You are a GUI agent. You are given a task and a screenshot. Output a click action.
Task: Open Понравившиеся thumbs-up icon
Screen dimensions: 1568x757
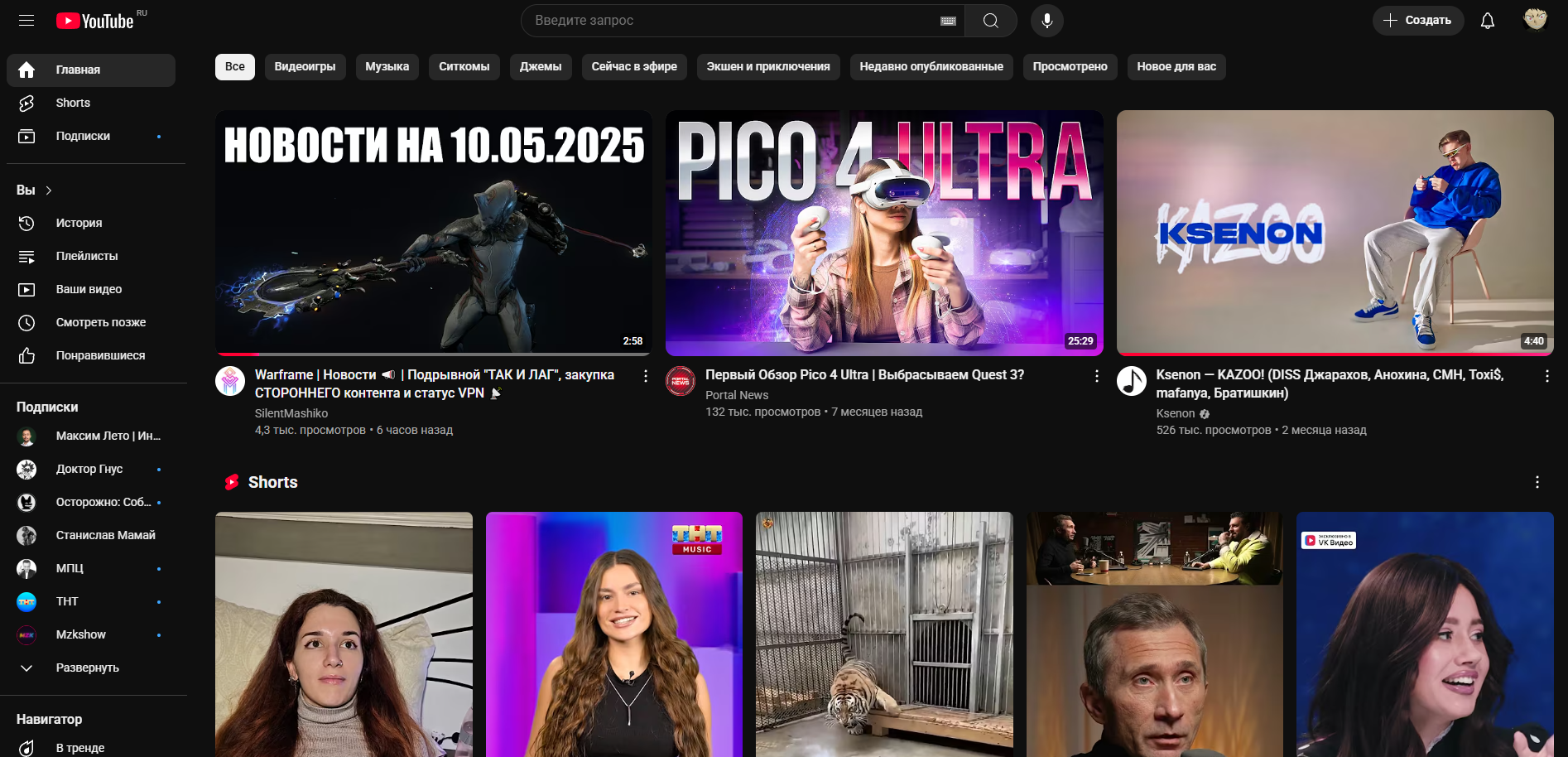26,355
